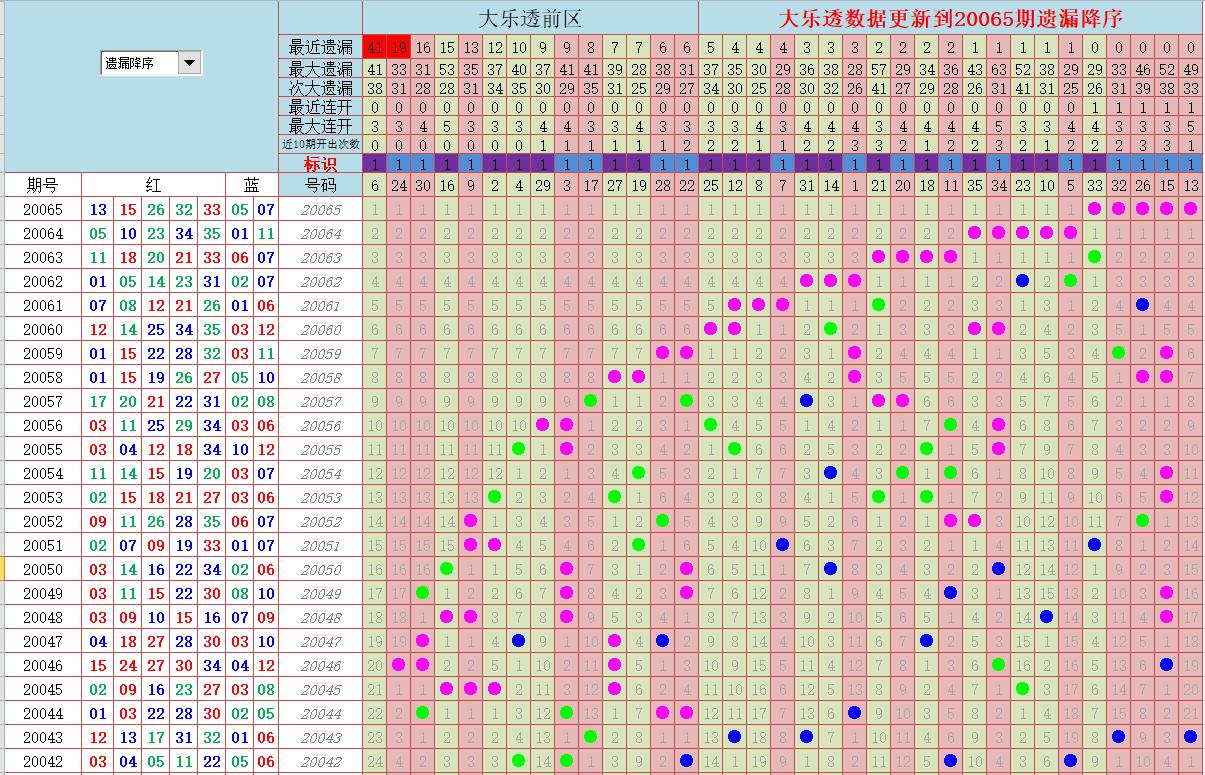This screenshot has height=775, width=1205.
Task: Select value 53 in the 最大遗漏 row
Action: [447, 69]
